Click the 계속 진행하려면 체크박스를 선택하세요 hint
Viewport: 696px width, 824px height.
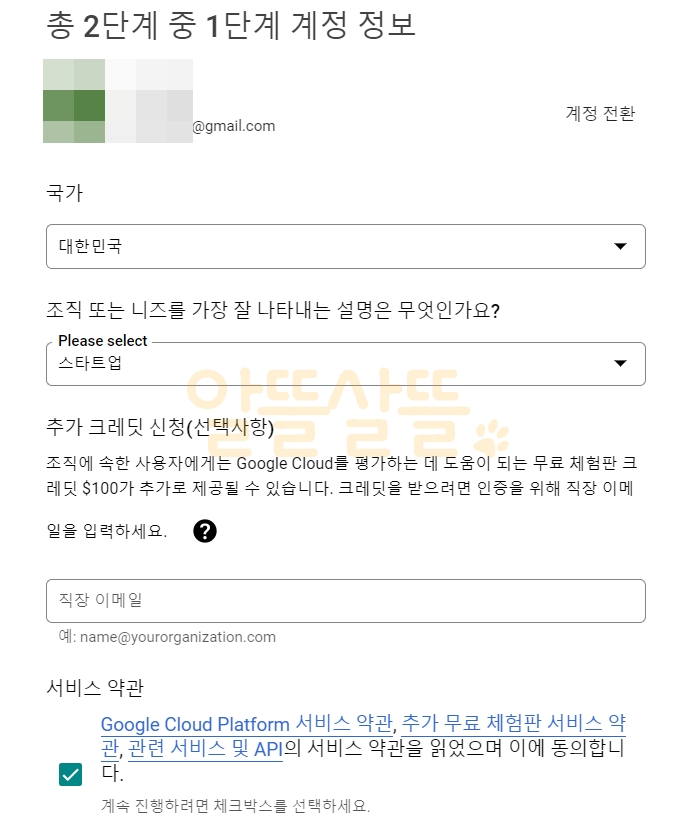(x=236, y=805)
